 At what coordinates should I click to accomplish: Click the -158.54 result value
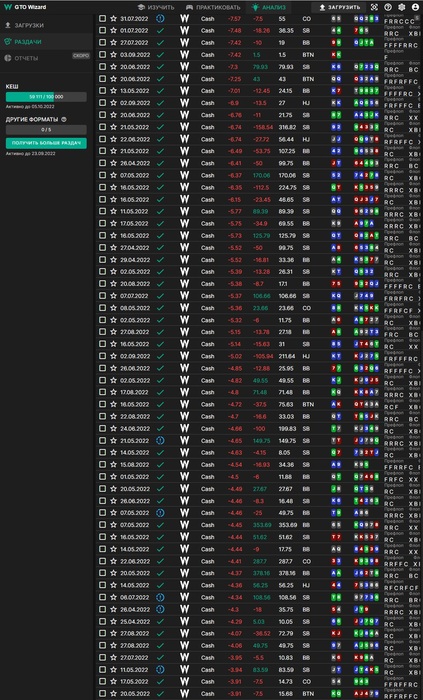pos(262,127)
